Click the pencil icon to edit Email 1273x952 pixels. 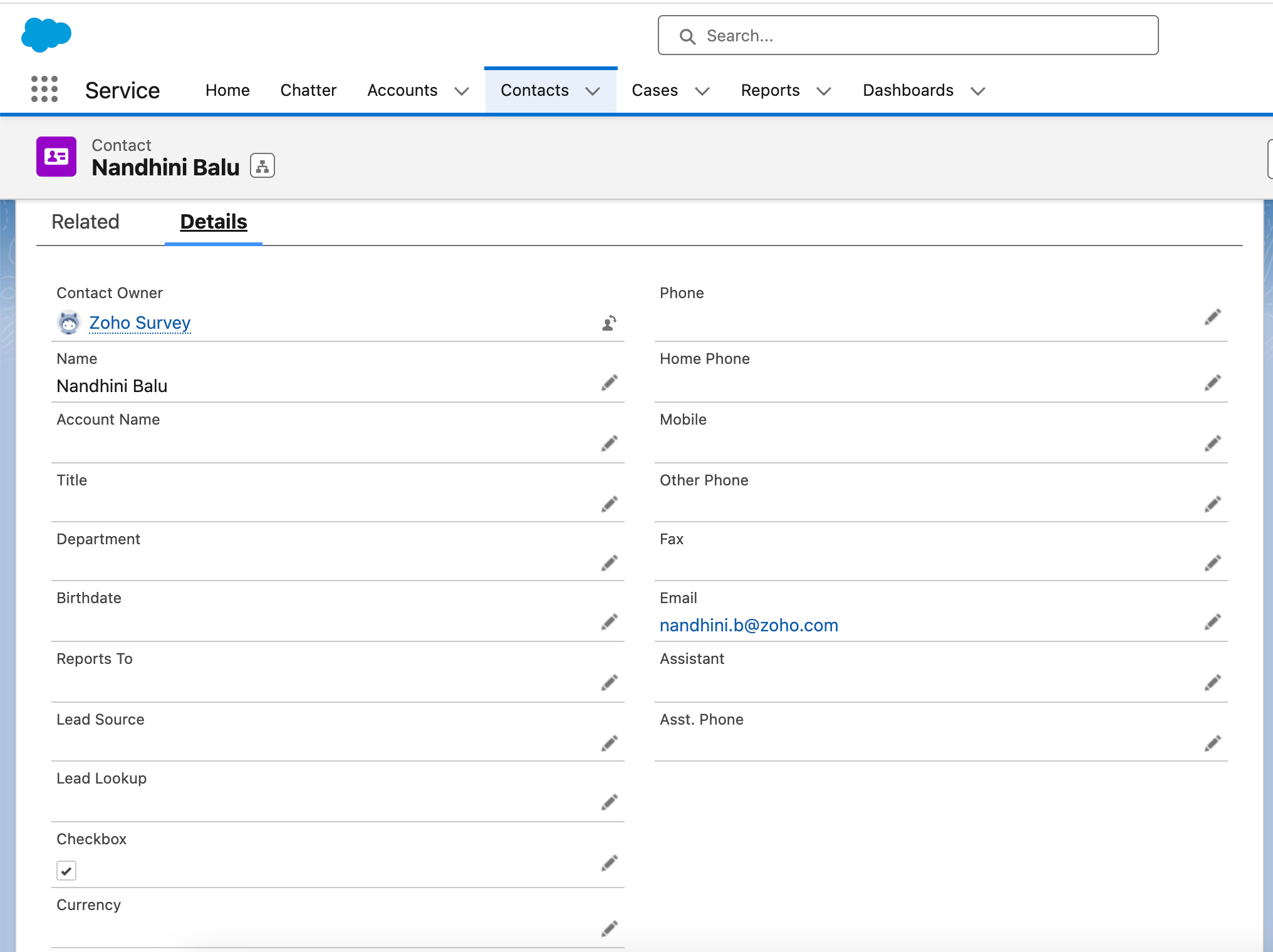pos(1212,622)
